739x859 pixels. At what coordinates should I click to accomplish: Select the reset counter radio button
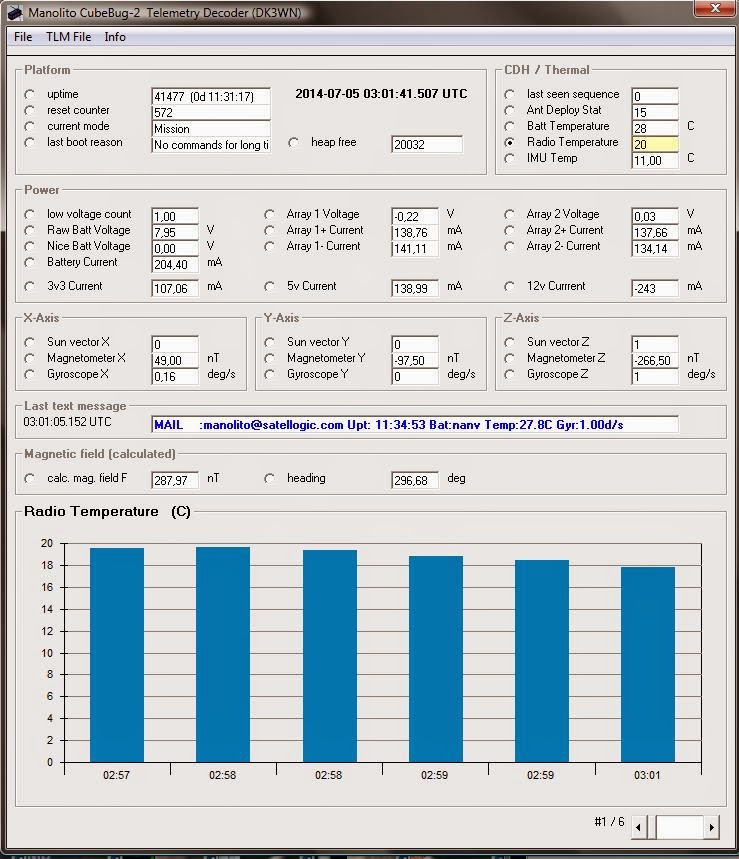(x=30, y=110)
